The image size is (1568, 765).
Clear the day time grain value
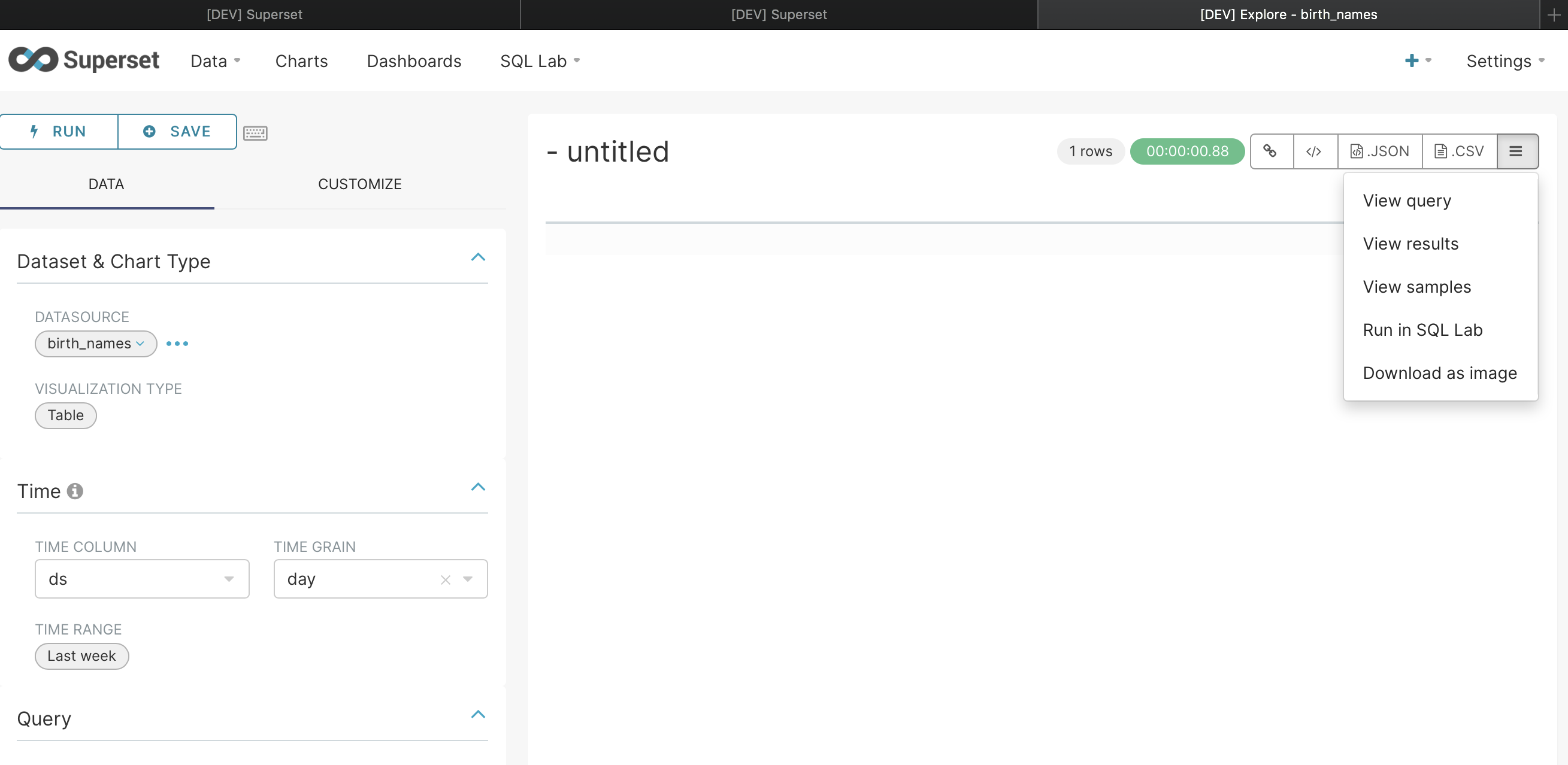[446, 579]
